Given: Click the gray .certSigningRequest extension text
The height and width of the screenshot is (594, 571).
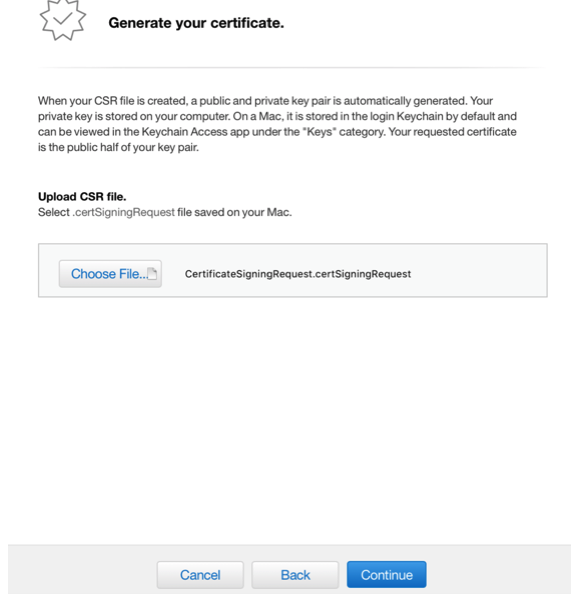Looking at the screenshot, I should coord(124,212).
